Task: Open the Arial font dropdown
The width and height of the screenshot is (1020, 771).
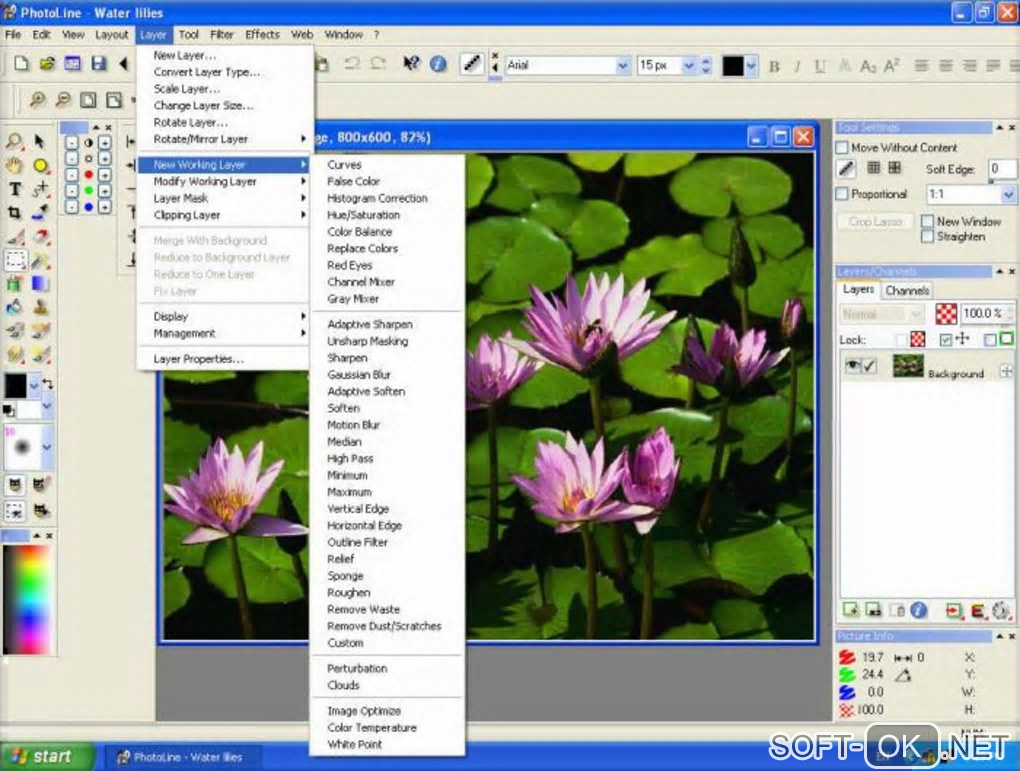Action: click(623, 65)
